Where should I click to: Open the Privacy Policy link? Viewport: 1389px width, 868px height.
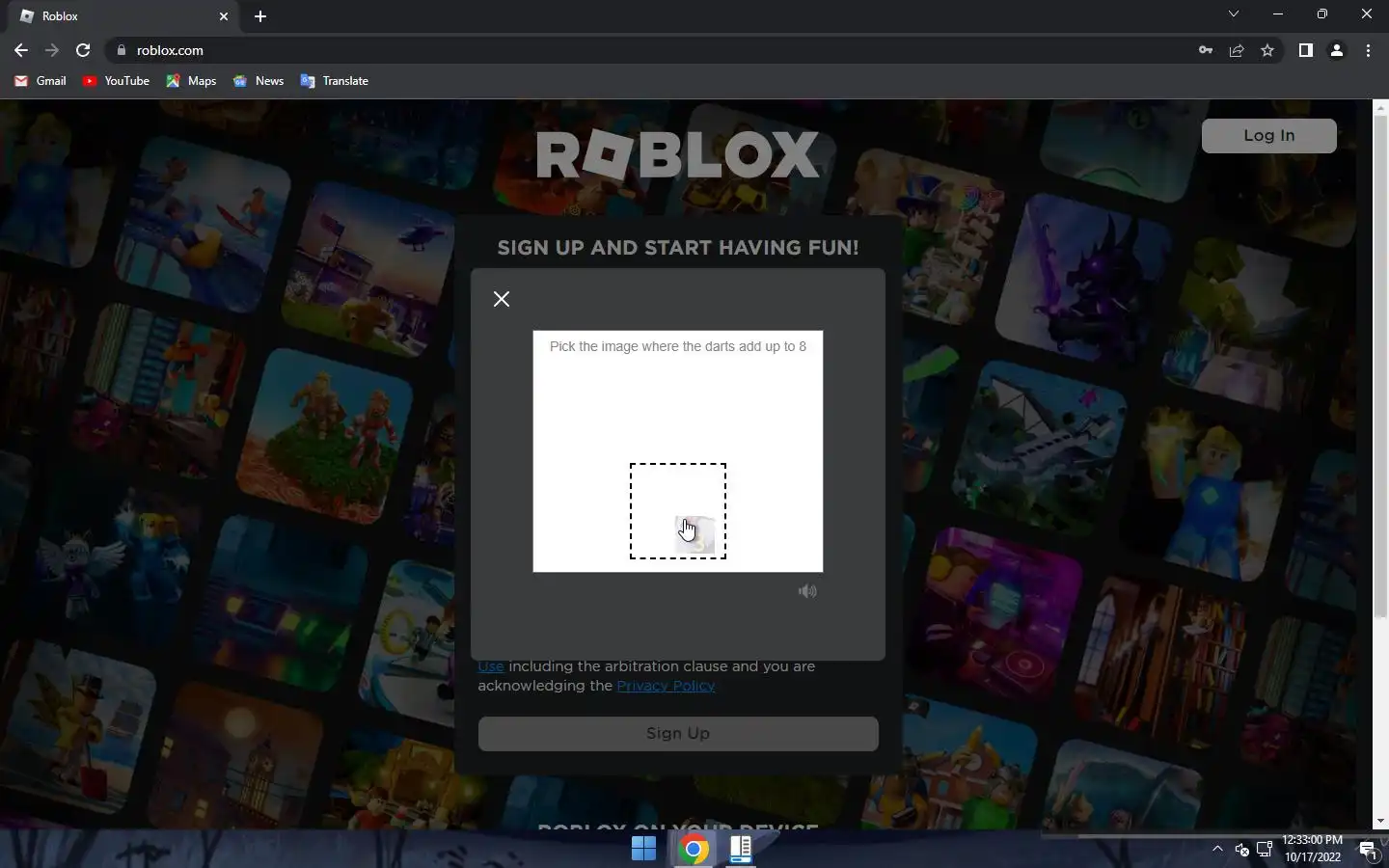666,686
